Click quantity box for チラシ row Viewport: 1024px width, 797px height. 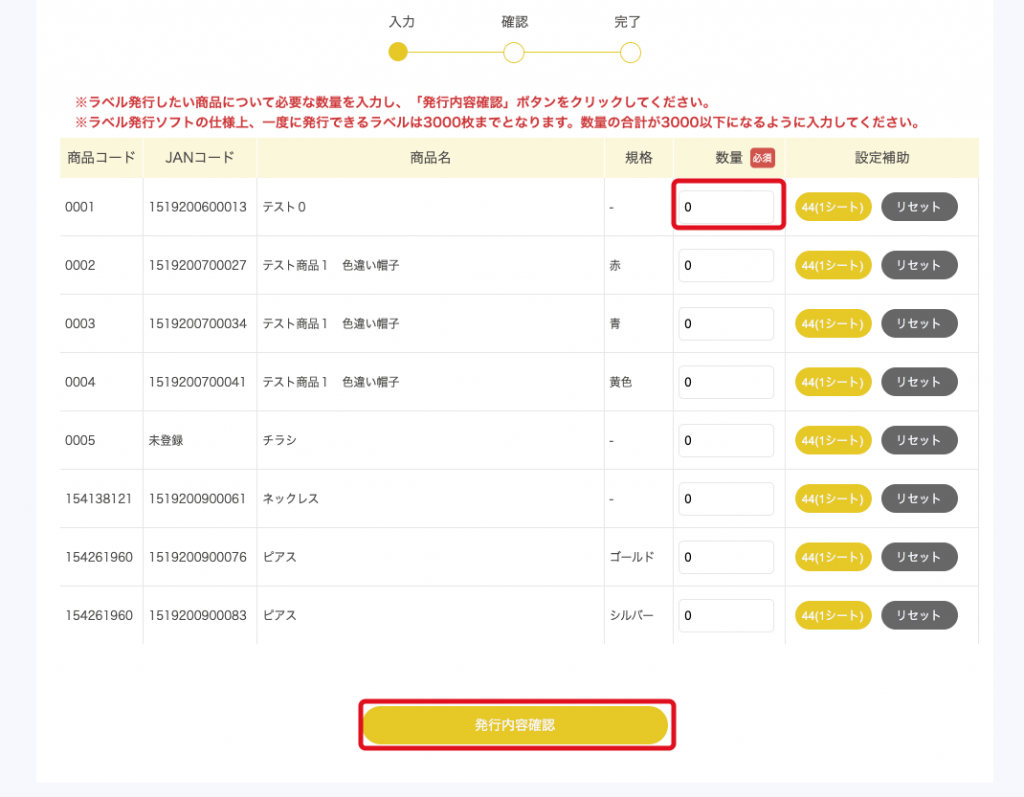(726, 440)
